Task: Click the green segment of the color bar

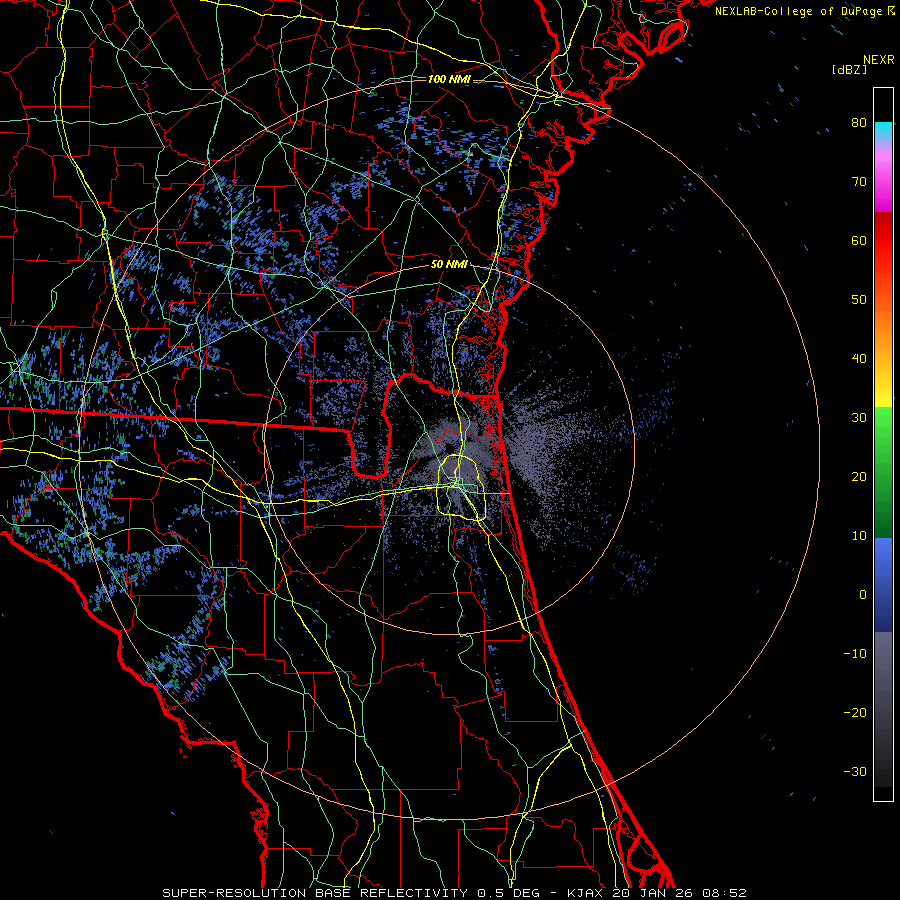Action: tap(883, 472)
